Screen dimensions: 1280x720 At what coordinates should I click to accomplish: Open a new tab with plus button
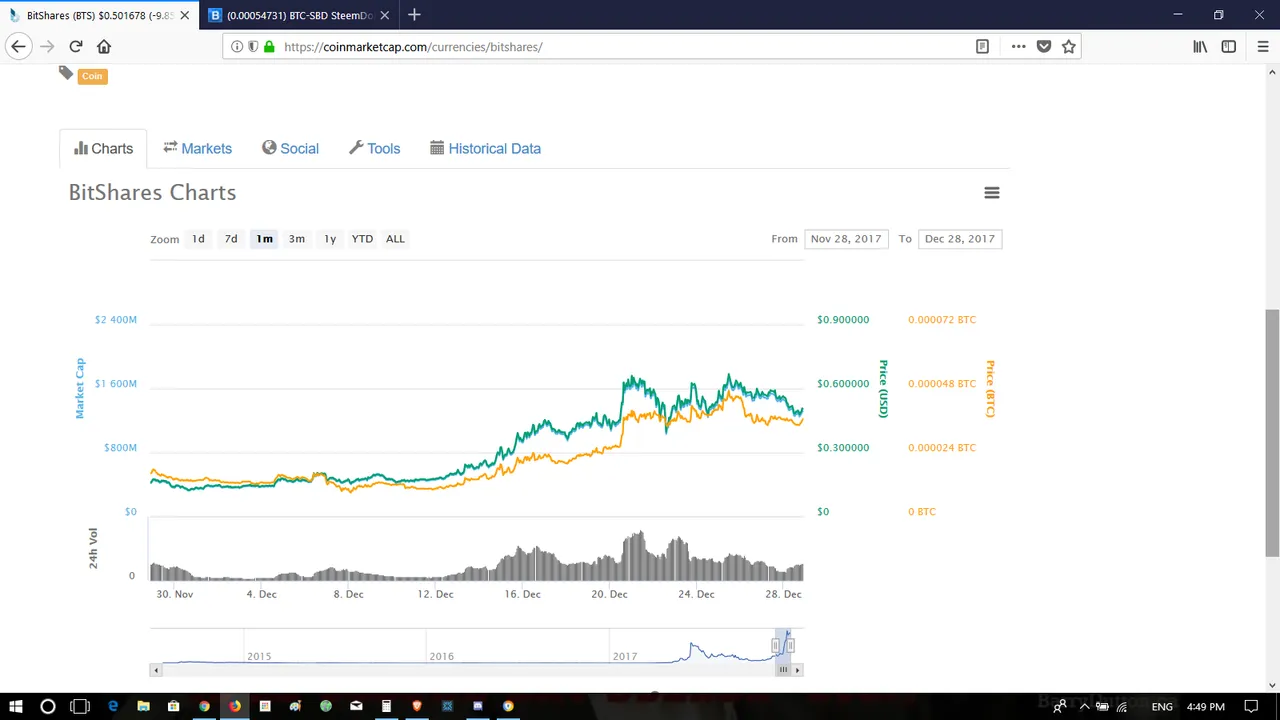click(414, 15)
